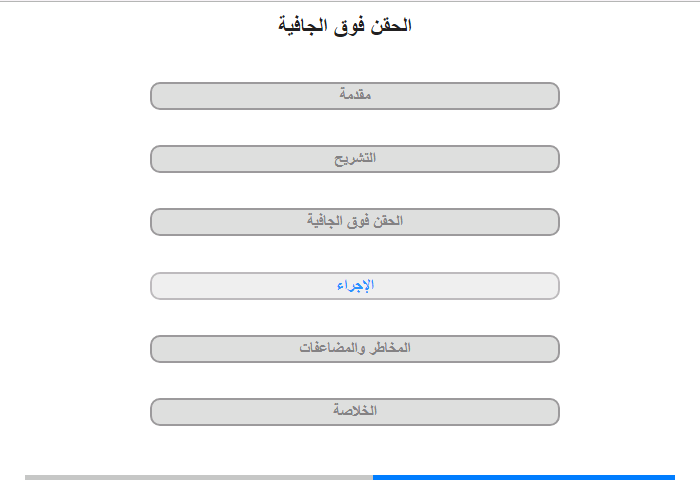This screenshot has height=480, width=700.
Task: Open the second chapter, التشريح
Action: 355,159
